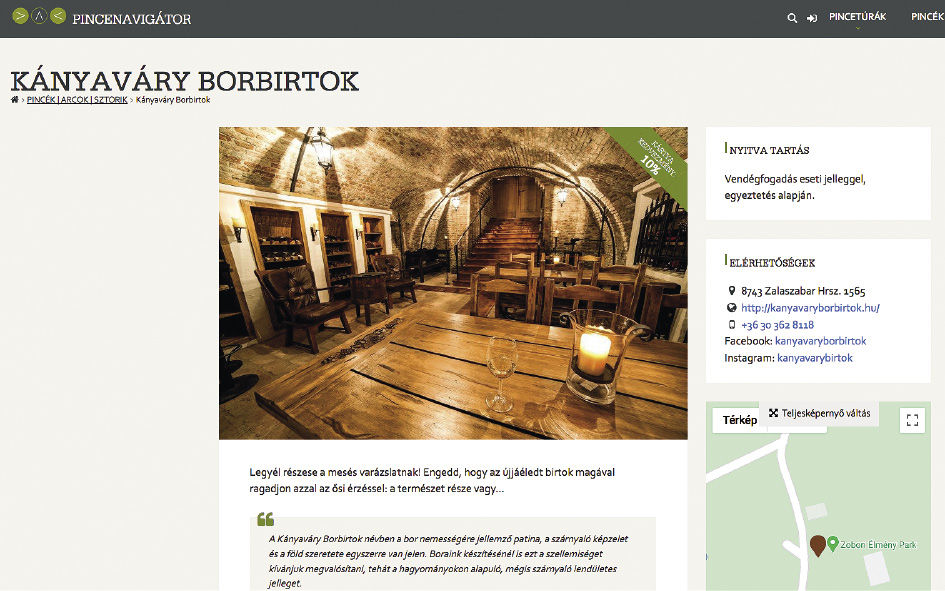The height and width of the screenshot is (591, 945).
Task: Expand the Pincetúrák menu
Action: coord(857,17)
